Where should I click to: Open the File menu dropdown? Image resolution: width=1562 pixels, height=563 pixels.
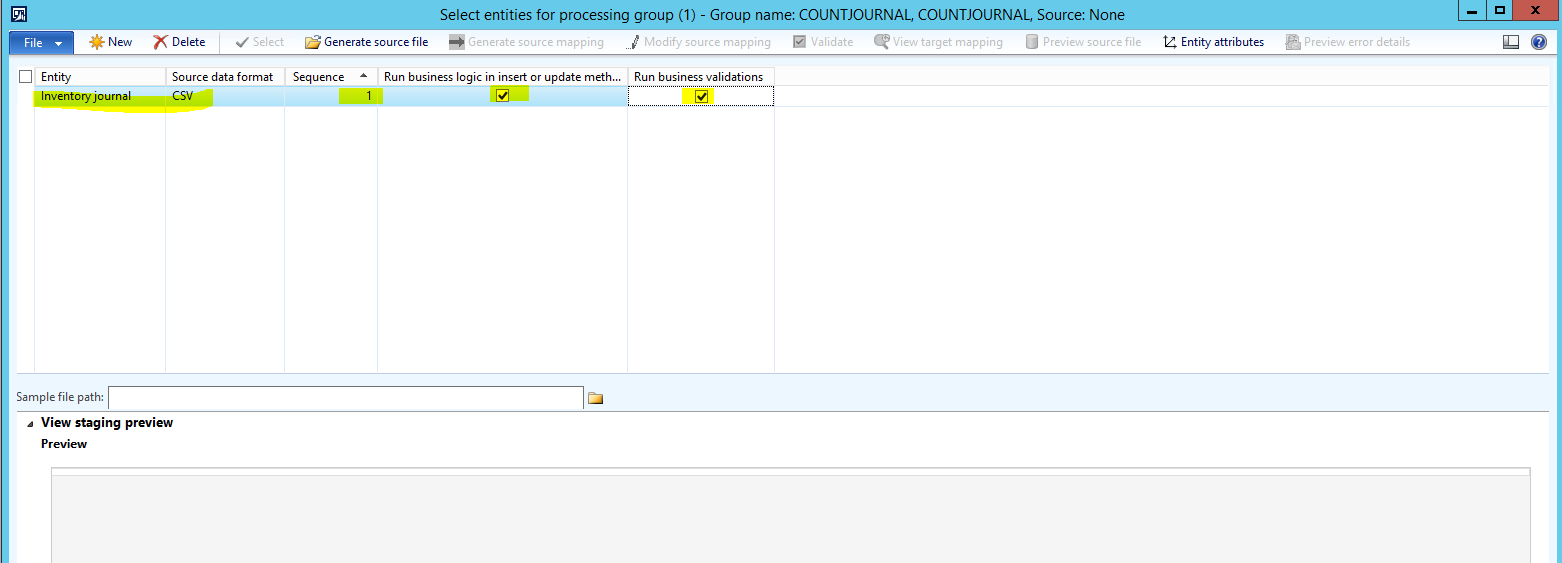[x=41, y=42]
